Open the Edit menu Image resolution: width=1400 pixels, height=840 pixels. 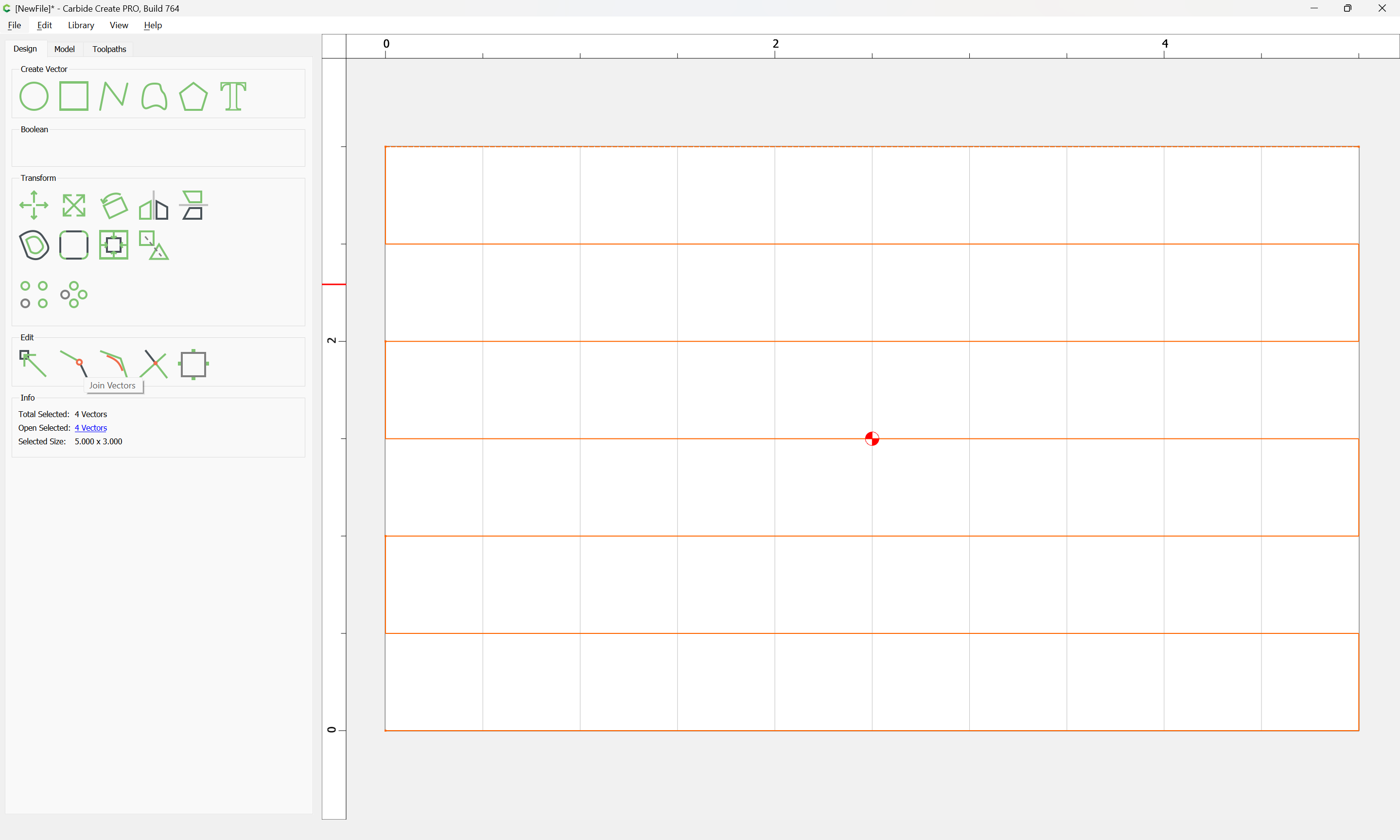[44, 25]
